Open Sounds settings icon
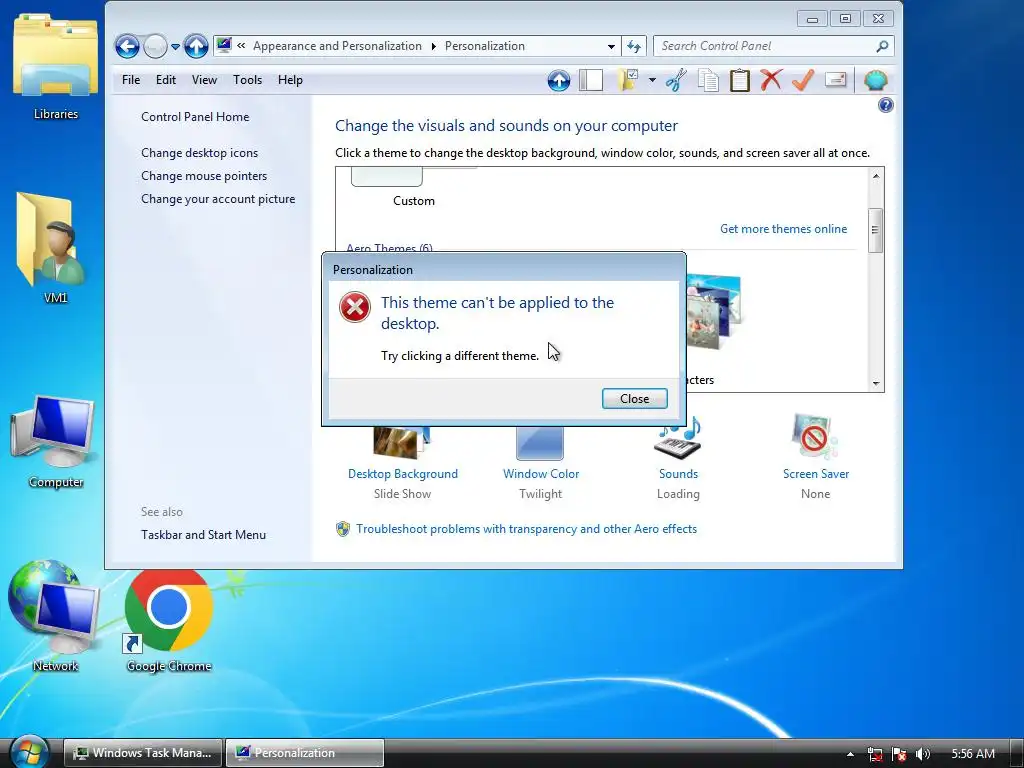The image size is (1024, 768). pyautogui.click(x=678, y=438)
